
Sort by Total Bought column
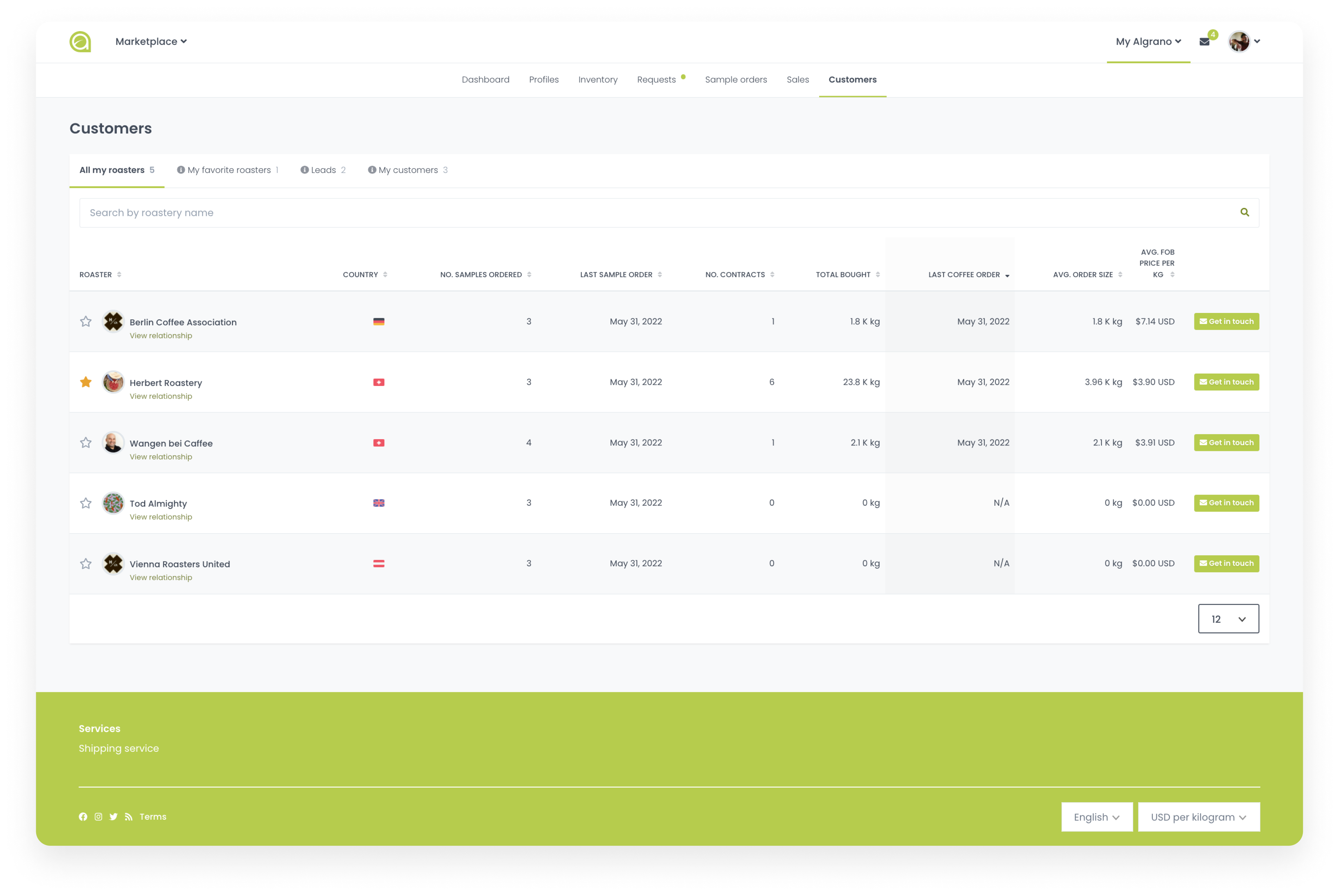[848, 275]
